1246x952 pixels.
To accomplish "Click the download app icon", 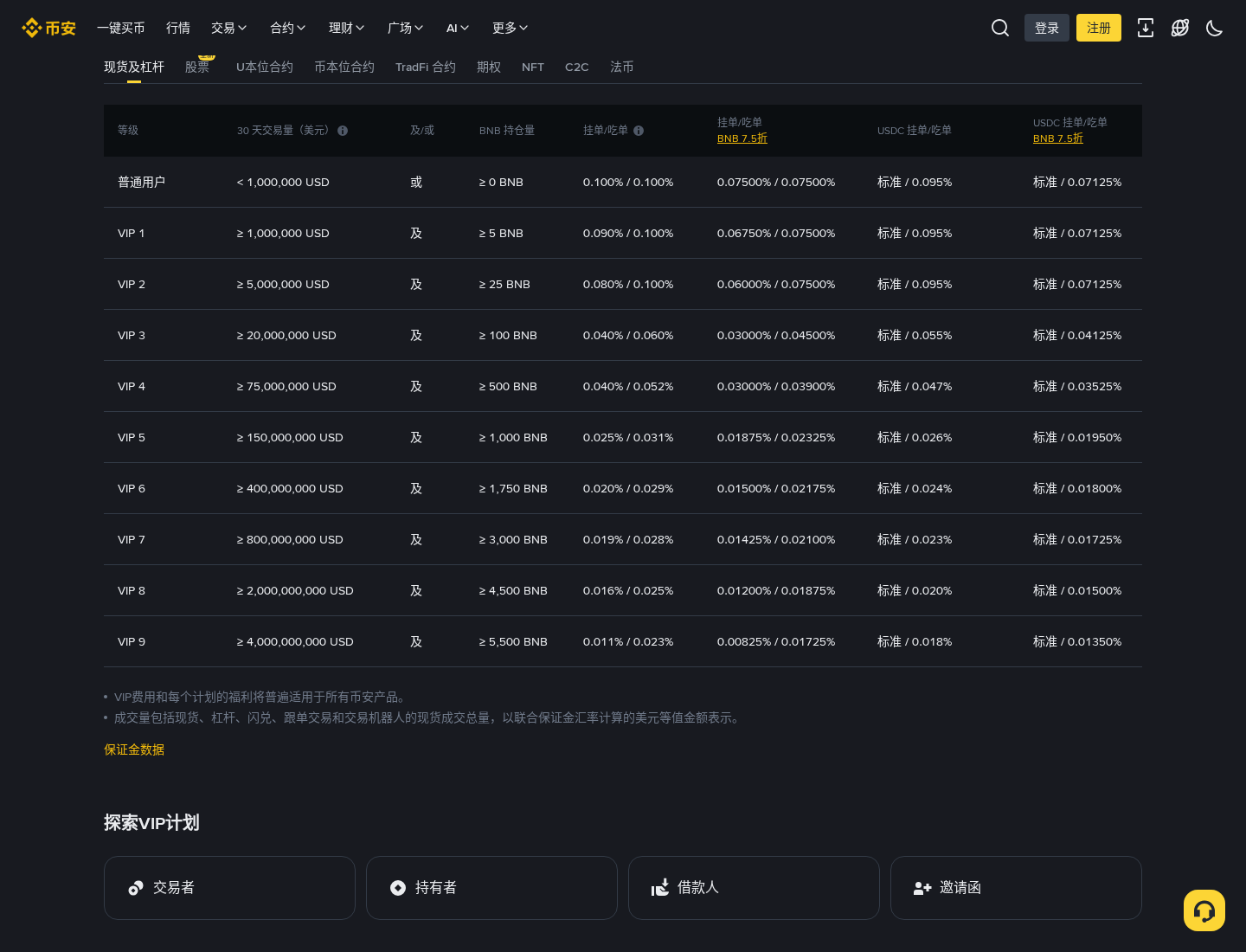I will [1146, 28].
